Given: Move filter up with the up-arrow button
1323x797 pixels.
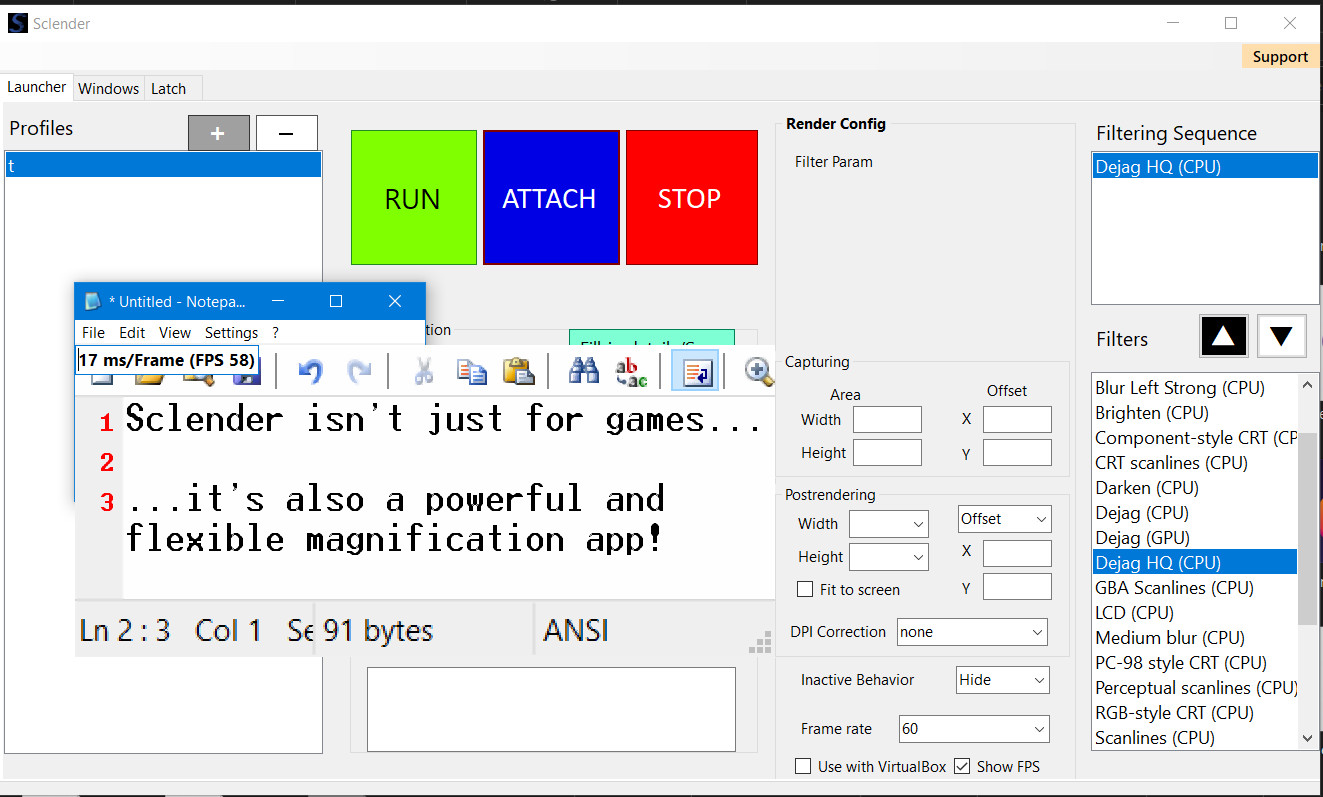Looking at the screenshot, I should tap(1223, 335).
